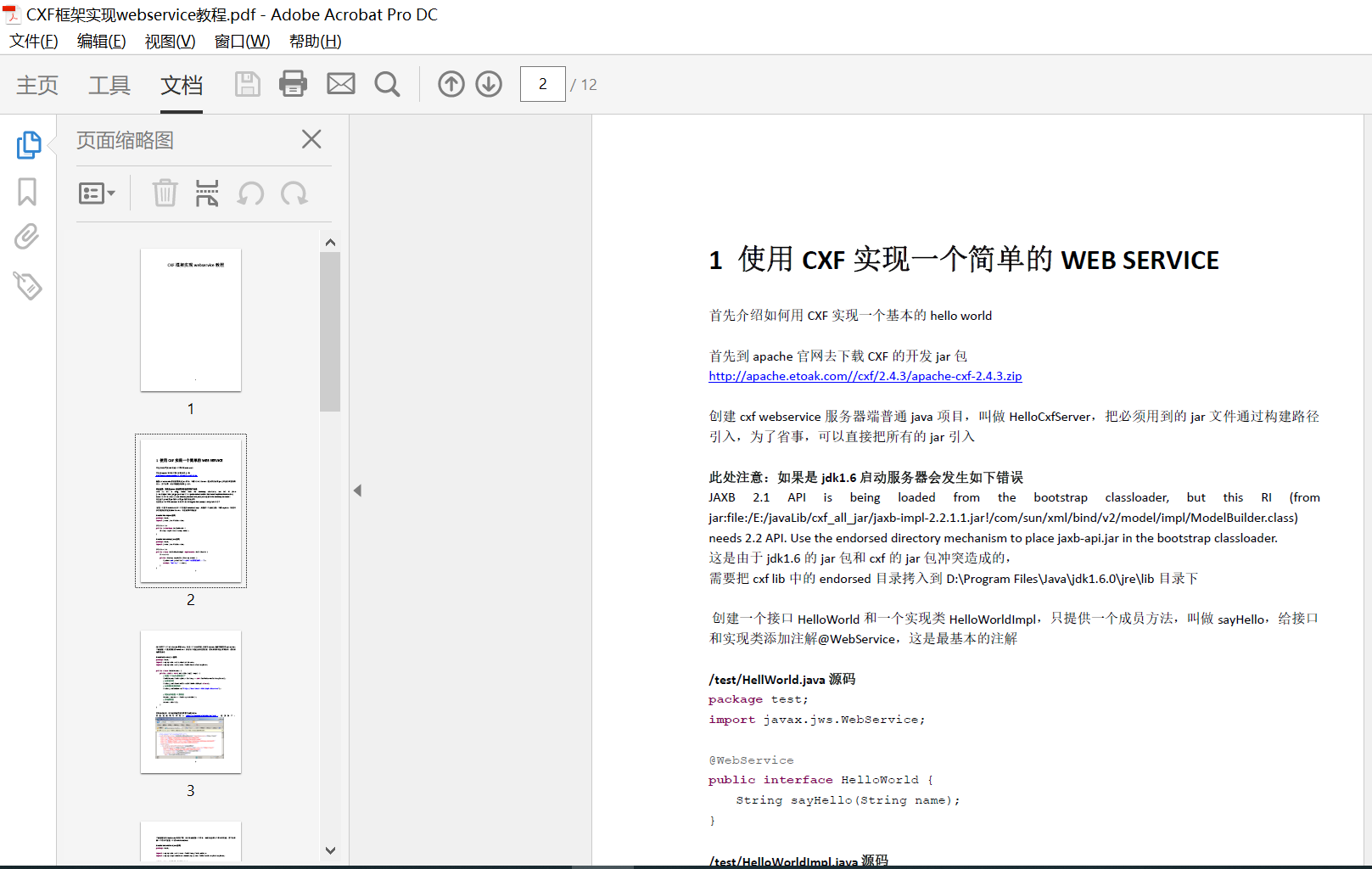Screen dimensions: 1372x869
Task: Rotate page clockwise in thumbnails panel
Action: (x=294, y=193)
